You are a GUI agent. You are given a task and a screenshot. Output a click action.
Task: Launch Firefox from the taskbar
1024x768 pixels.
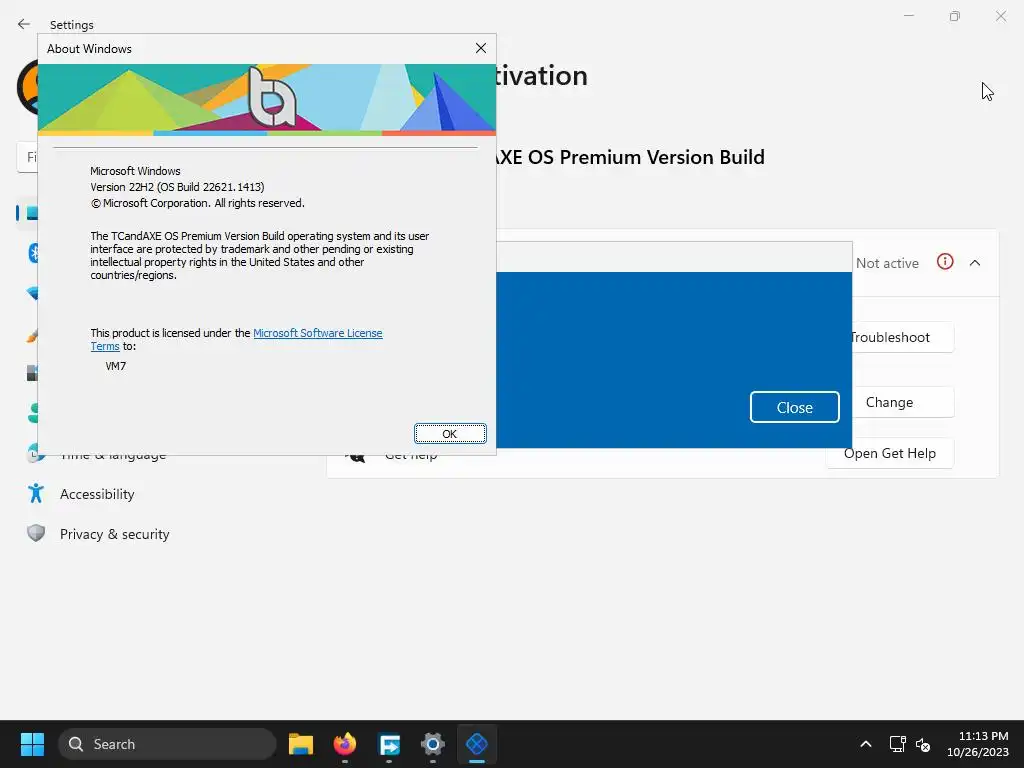point(345,744)
